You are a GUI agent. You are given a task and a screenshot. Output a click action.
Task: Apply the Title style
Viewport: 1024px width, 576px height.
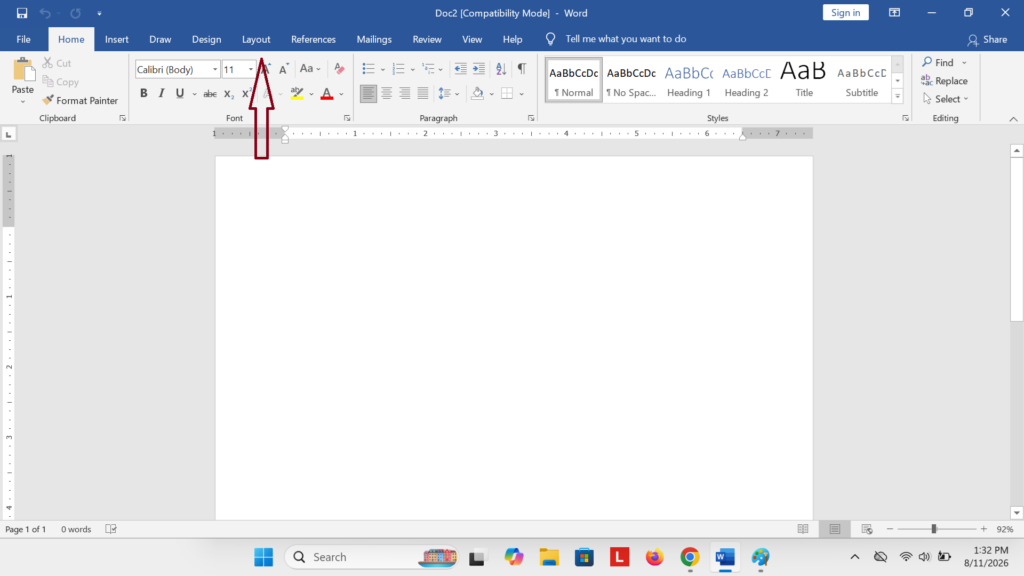click(x=804, y=80)
